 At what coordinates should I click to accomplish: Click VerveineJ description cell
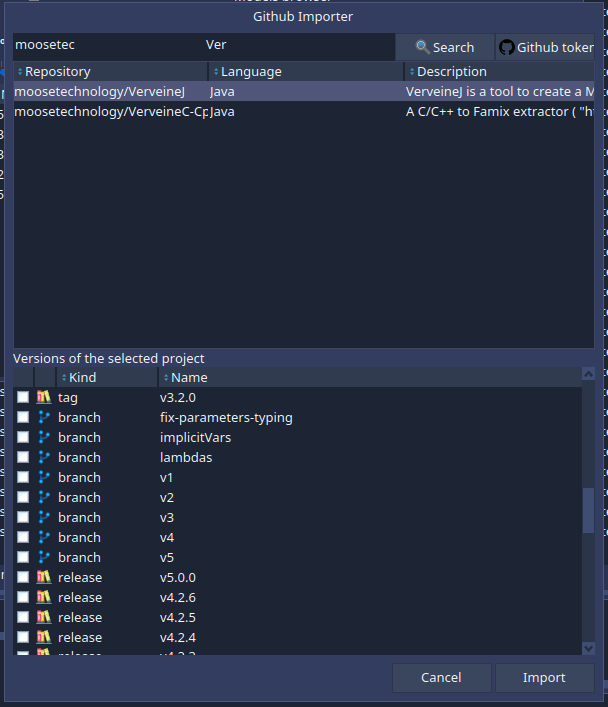click(x=499, y=92)
